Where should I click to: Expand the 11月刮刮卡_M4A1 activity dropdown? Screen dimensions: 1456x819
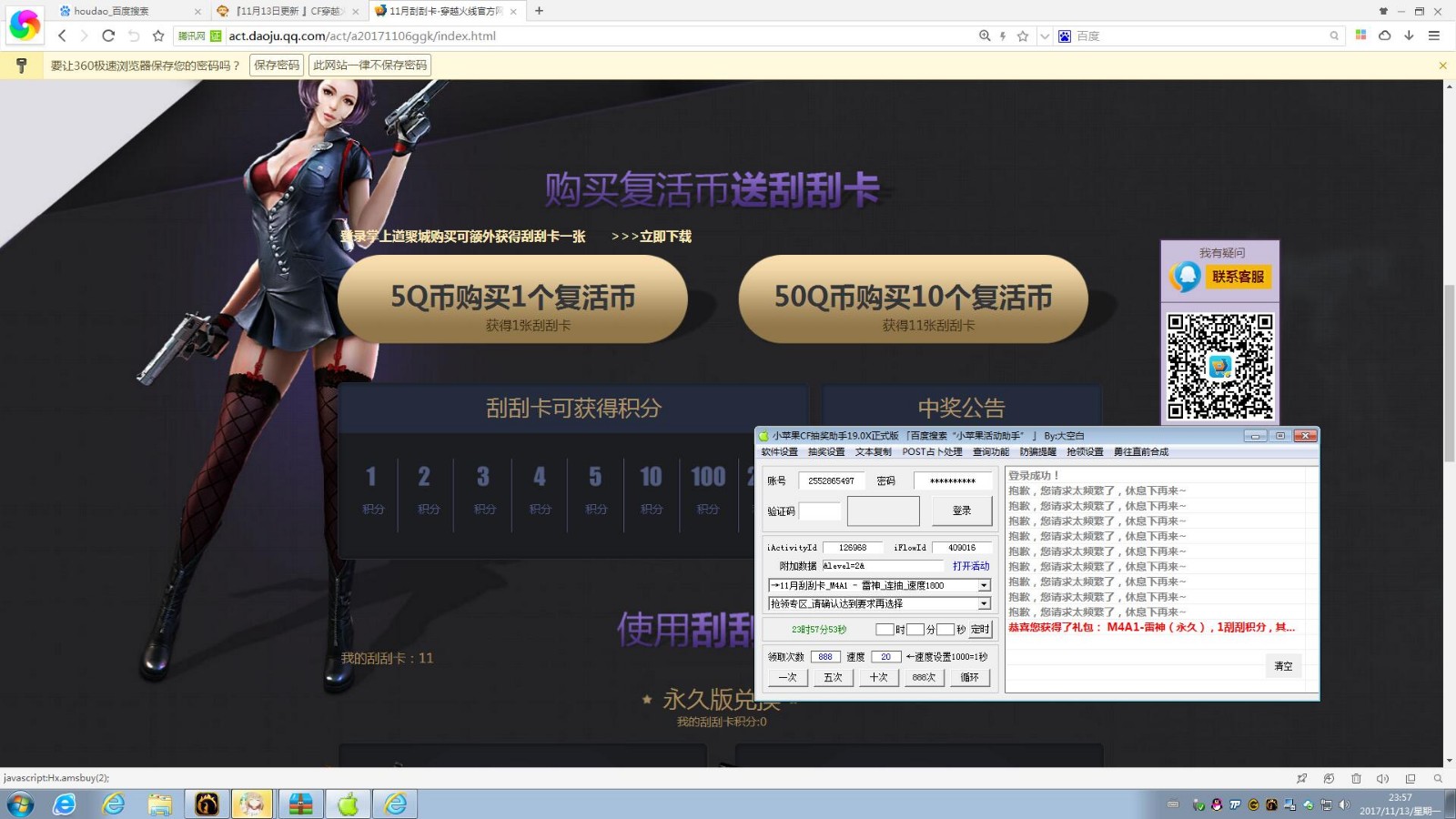point(984,585)
